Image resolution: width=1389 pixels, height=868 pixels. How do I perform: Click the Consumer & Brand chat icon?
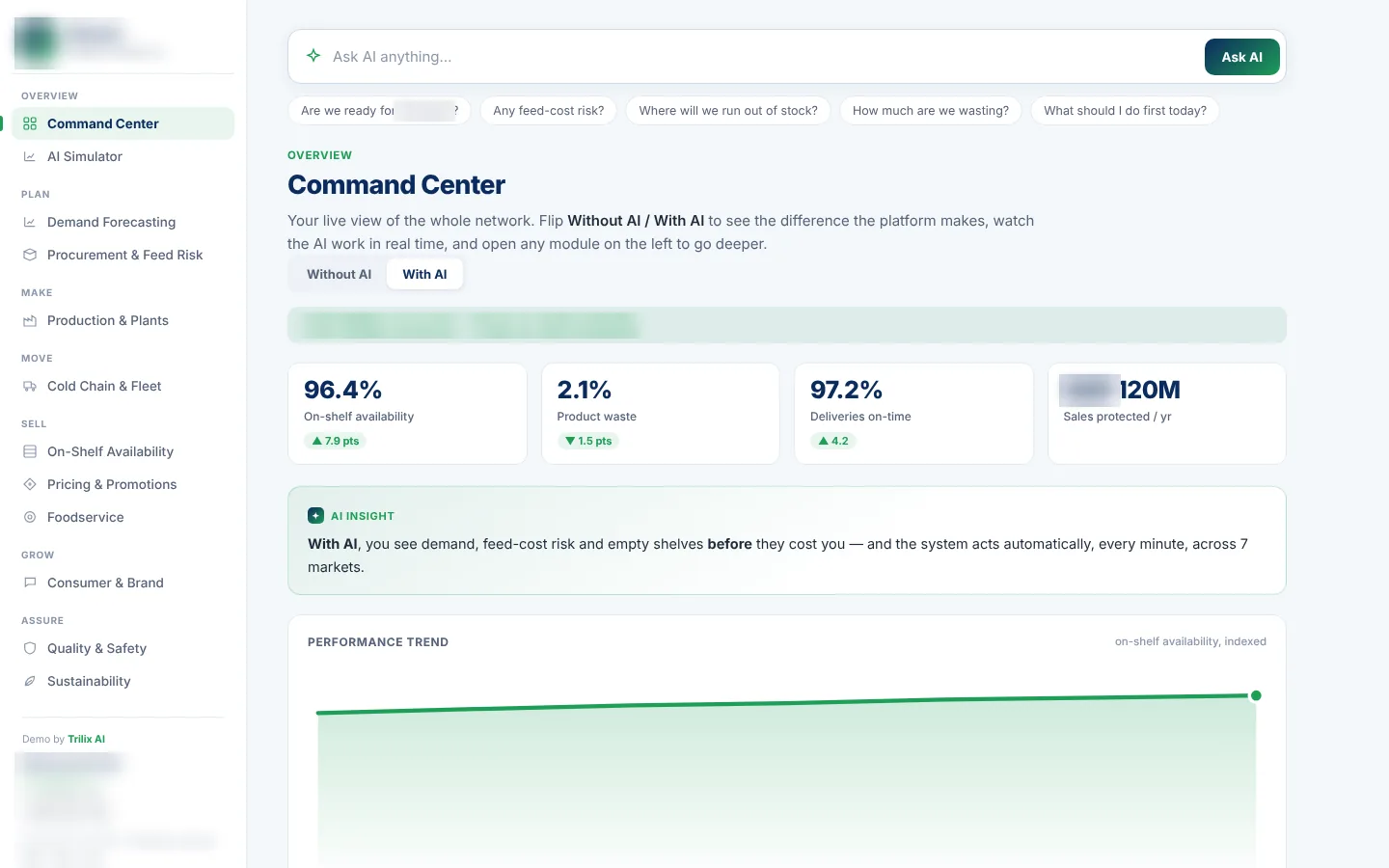(x=30, y=583)
